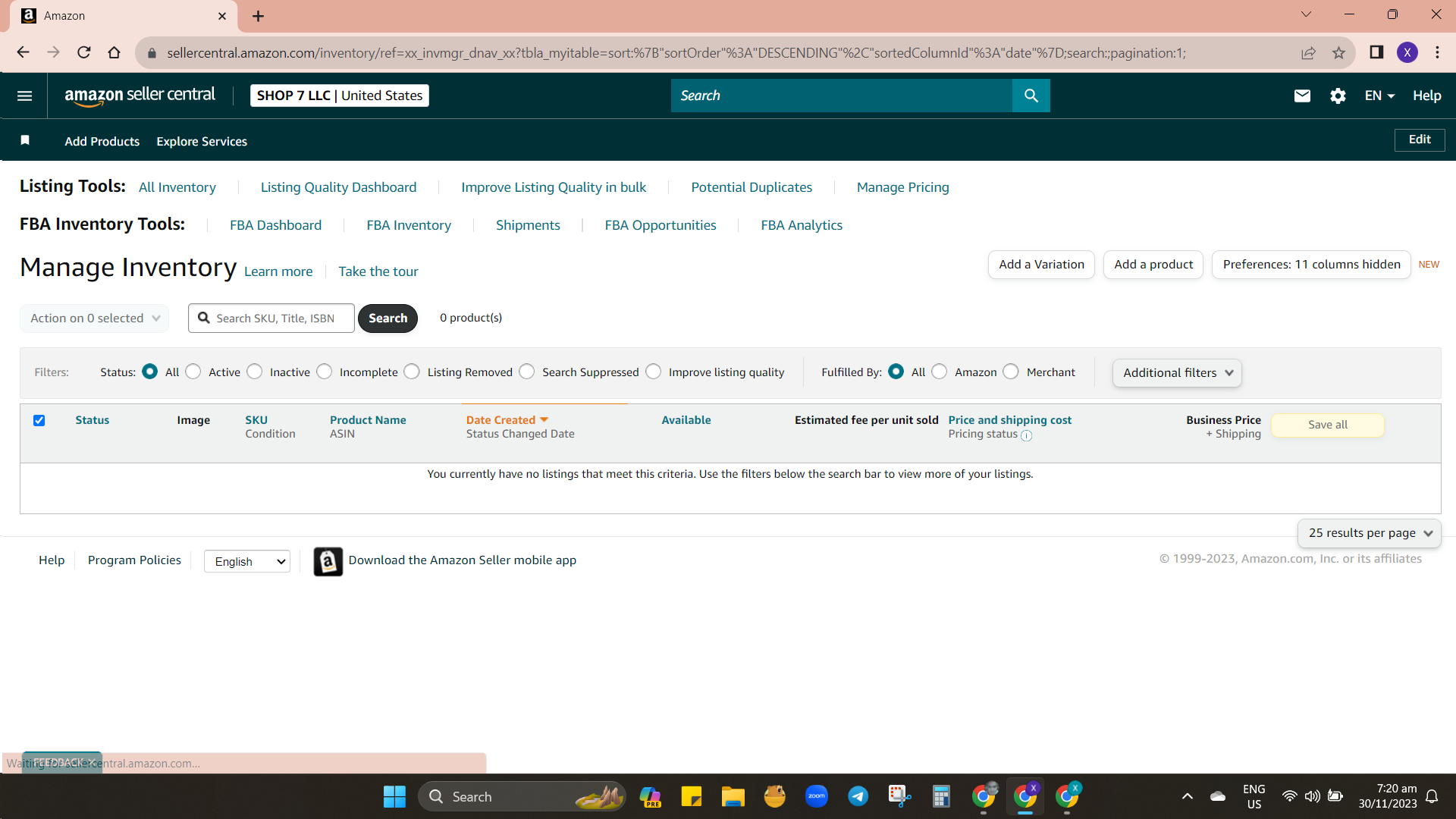
Task: Share this page from the address bar
Action: click(x=1308, y=52)
